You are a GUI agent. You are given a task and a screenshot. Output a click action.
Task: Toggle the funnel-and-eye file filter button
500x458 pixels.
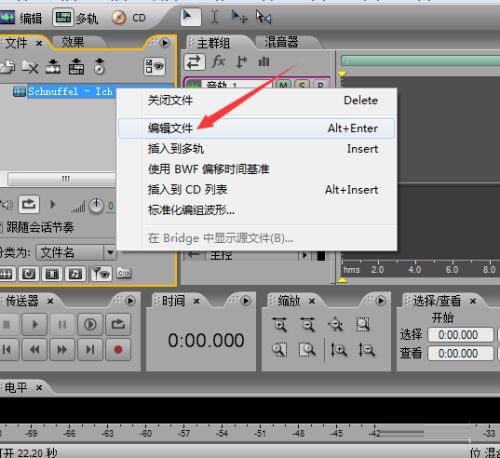point(101,274)
